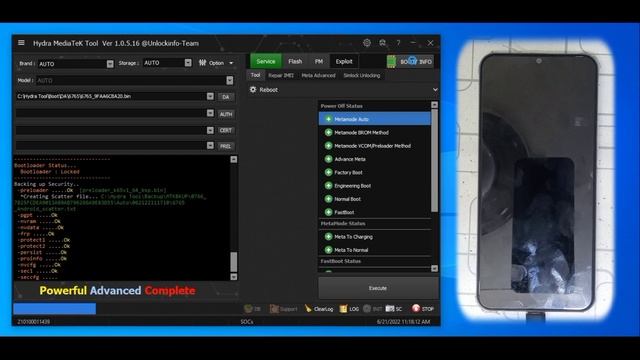The height and width of the screenshot is (360, 640).
Task: Open the Simlock Unlocking sub-tab
Action: tap(362, 76)
